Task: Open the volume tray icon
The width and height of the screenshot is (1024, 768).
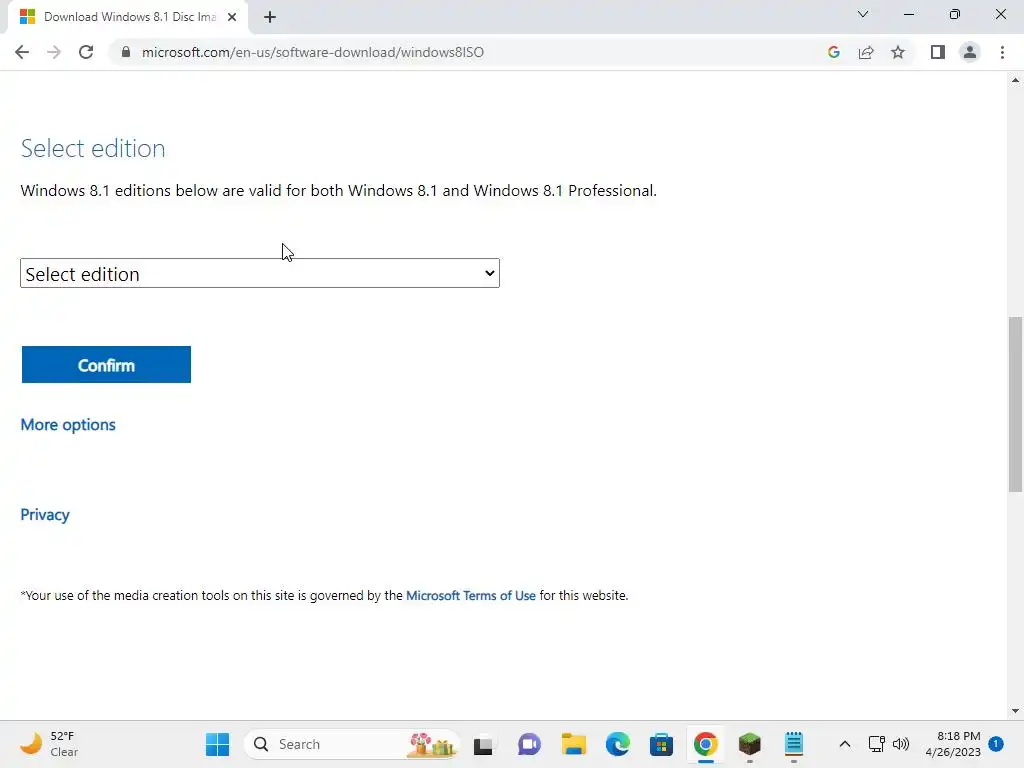Action: click(x=901, y=744)
